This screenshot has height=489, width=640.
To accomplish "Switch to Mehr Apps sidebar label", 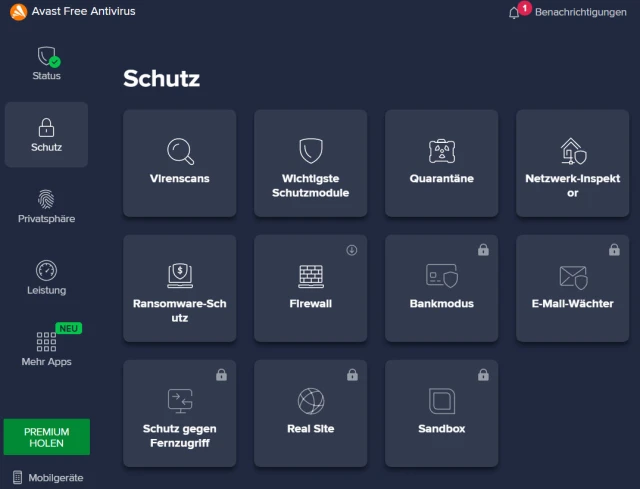I will pyautogui.click(x=47, y=362).
